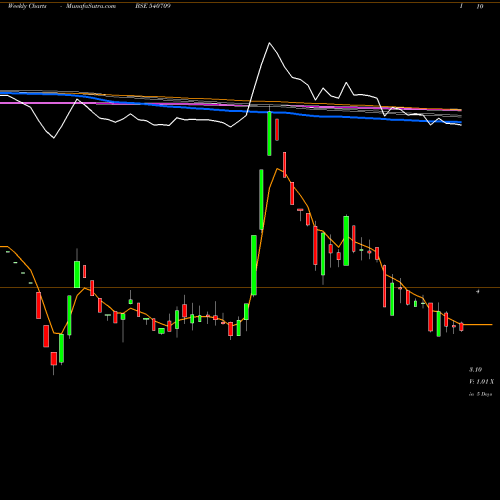
Task: Click the last red candlestick on the right
Action: (x=461, y=327)
